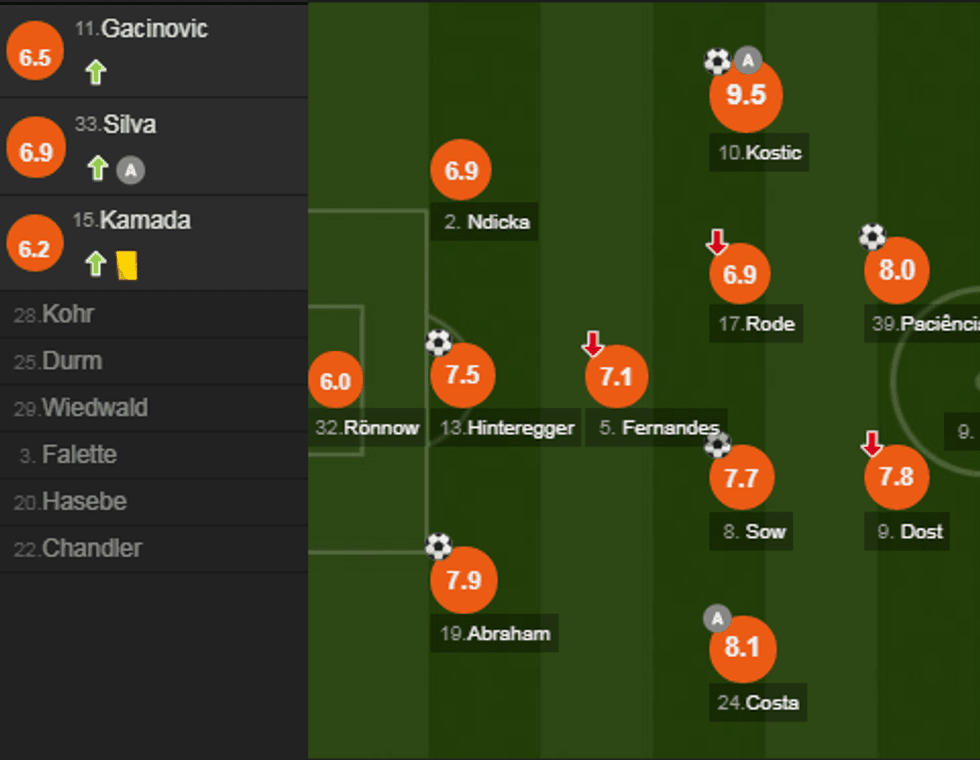Open the 2. Ndicka player name label
Image resolution: width=980 pixels, height=760 pixels.
486,222
